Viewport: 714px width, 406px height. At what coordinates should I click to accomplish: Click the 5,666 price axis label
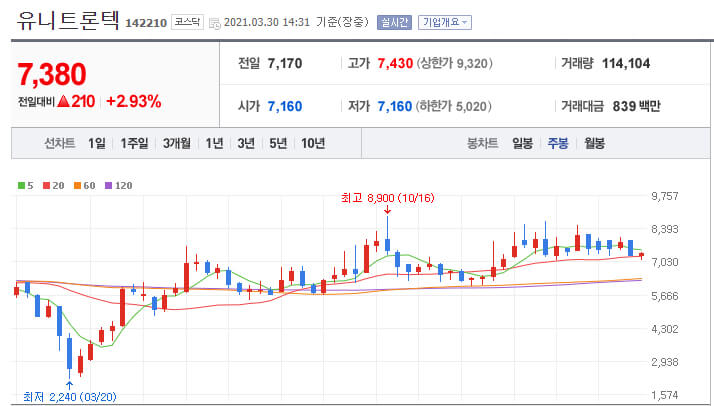click(665, 296)
